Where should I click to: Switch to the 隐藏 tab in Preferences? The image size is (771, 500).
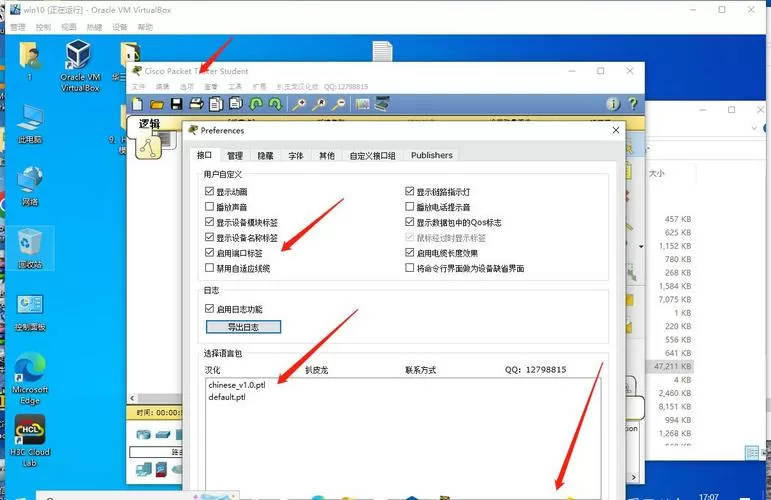coord(266,156)
